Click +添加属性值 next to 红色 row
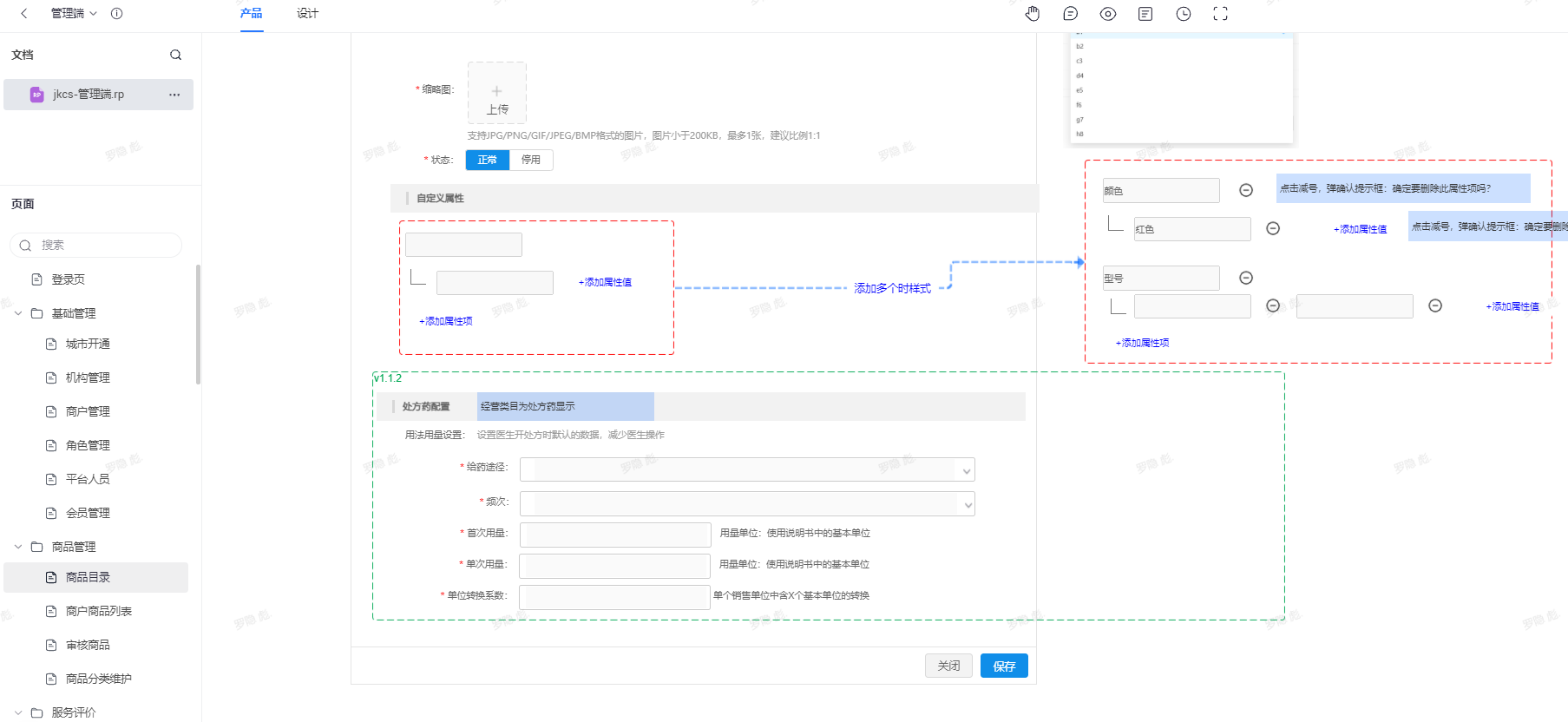This screenshot has height=722, width=1568. click(1360, 229)
